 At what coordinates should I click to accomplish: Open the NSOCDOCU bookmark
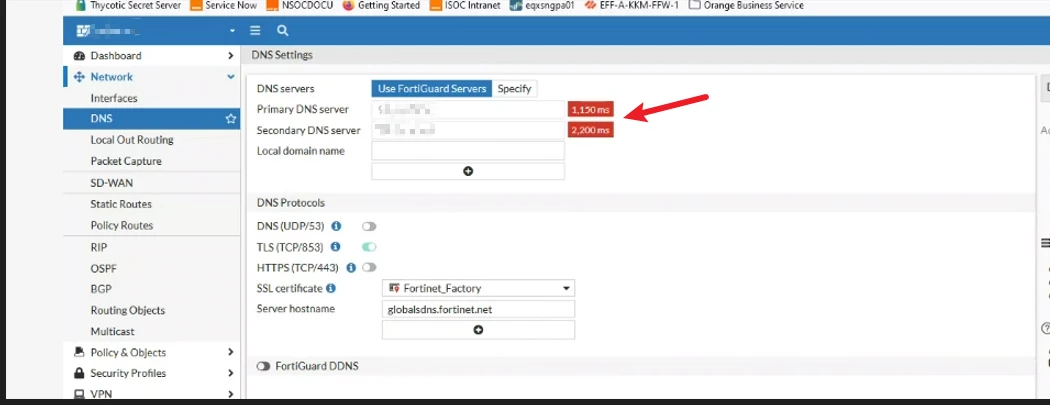[299, 5]
